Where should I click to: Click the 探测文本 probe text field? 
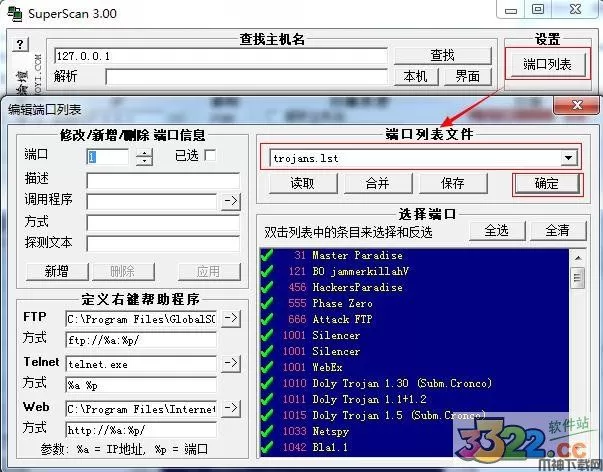[163, 244]
